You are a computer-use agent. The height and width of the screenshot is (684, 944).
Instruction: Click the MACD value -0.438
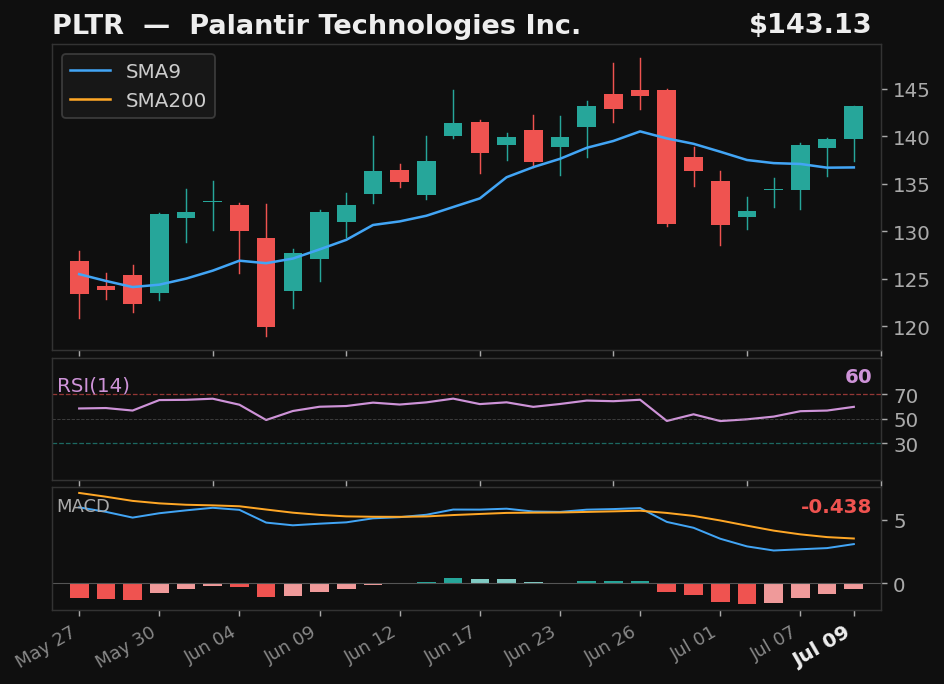(836, 506)
